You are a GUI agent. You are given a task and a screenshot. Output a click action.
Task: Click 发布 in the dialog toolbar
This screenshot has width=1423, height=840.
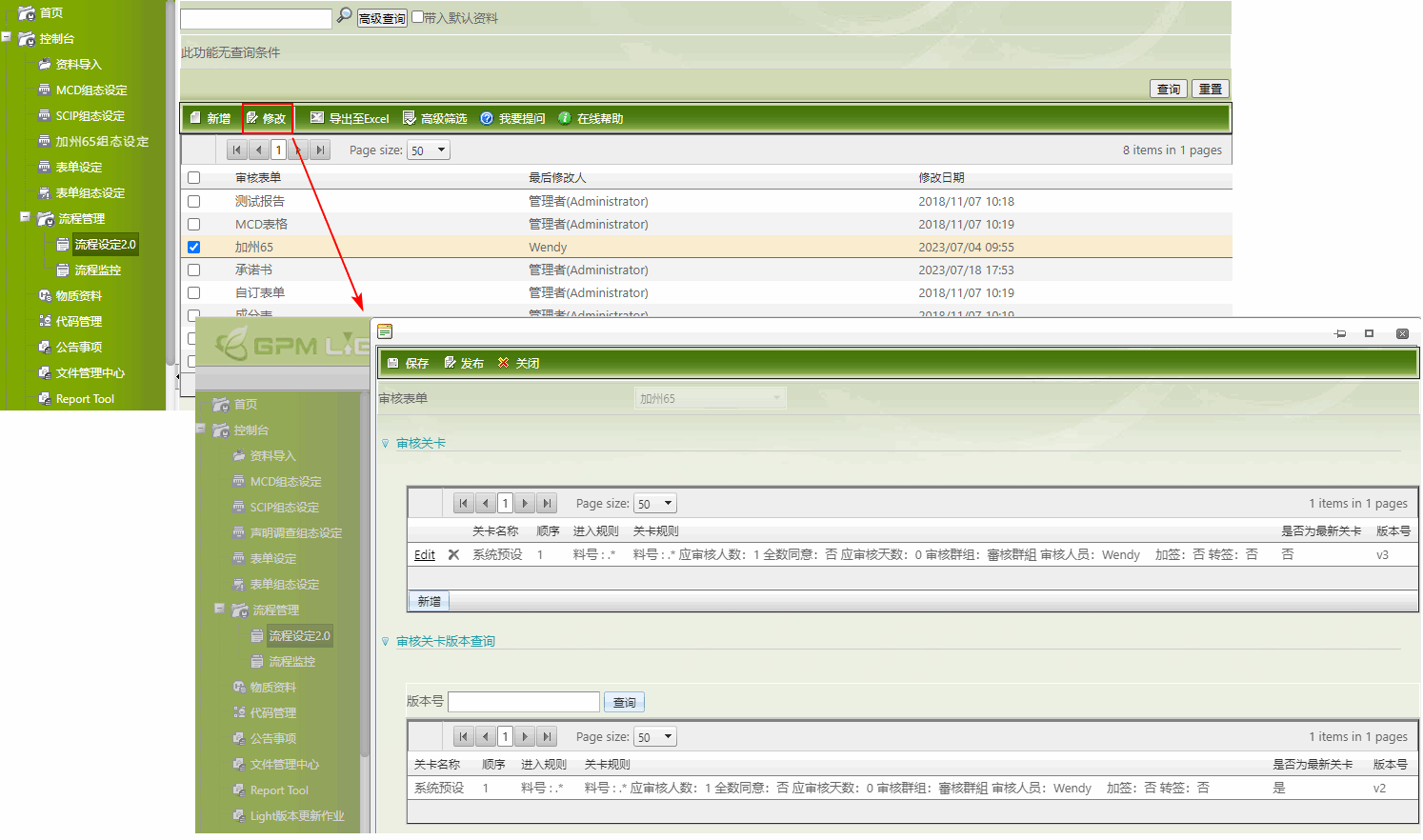point(464,363)
